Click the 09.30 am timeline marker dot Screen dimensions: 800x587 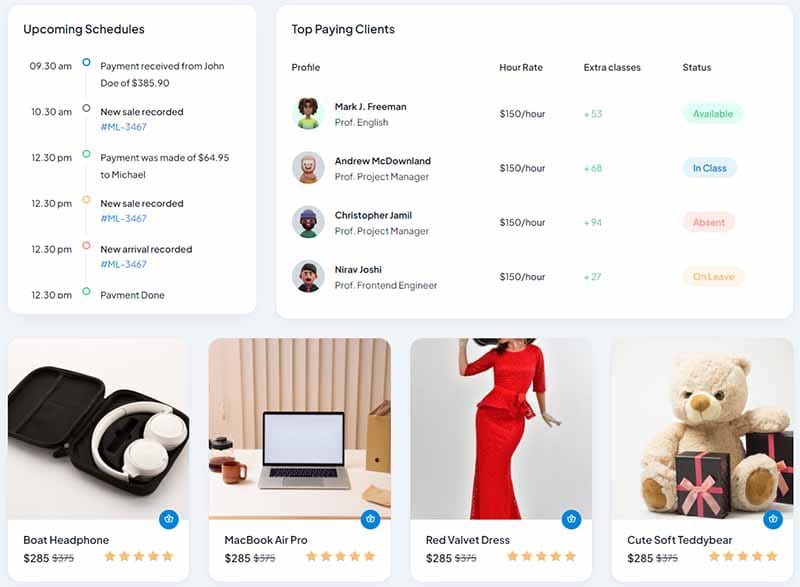point(86,62)
